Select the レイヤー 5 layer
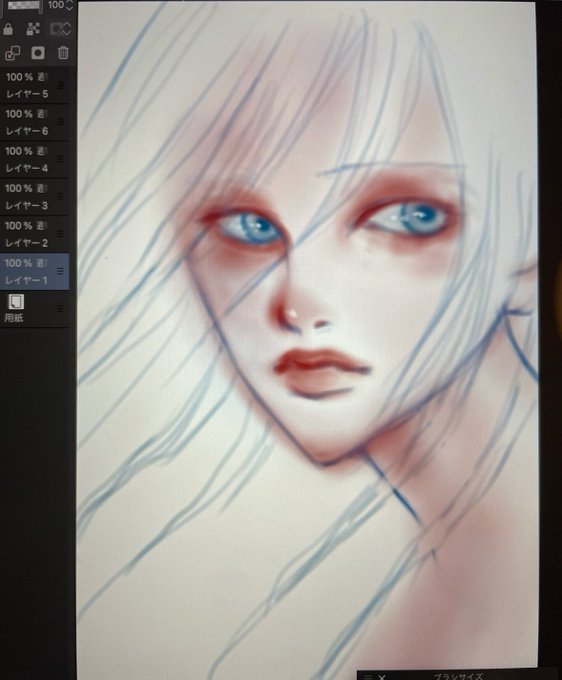Screen dimensions: 562x680 point(34,85)
